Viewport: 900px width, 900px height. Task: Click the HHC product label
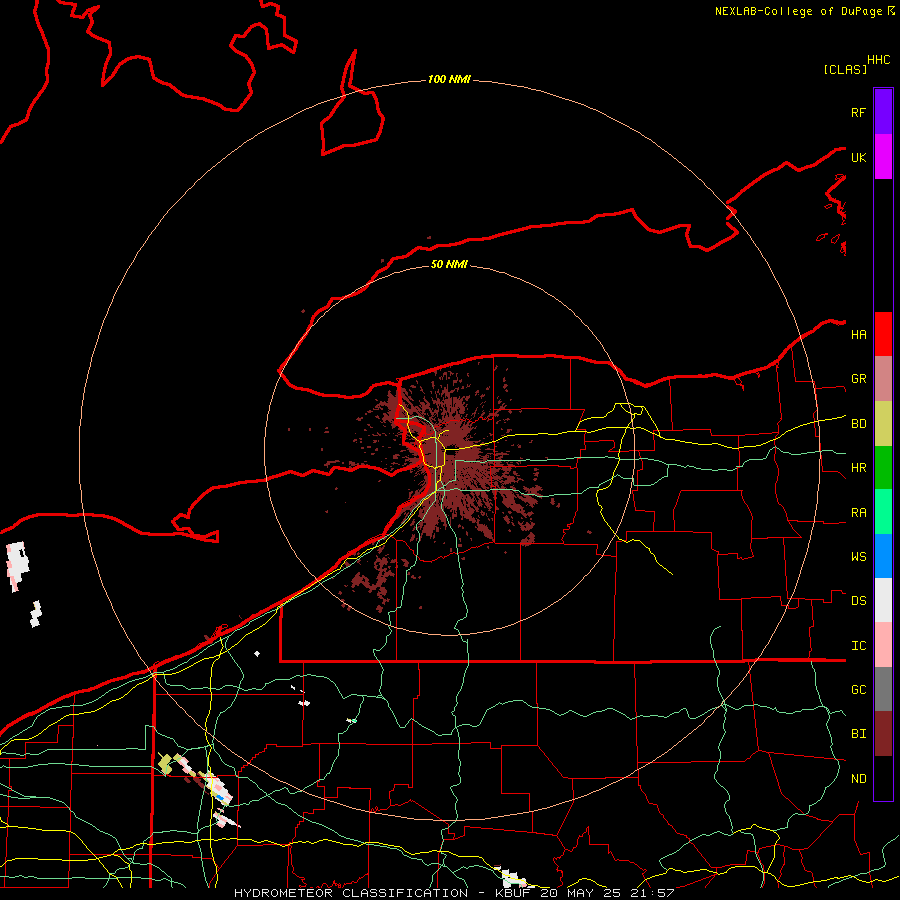tap(878, 60)
